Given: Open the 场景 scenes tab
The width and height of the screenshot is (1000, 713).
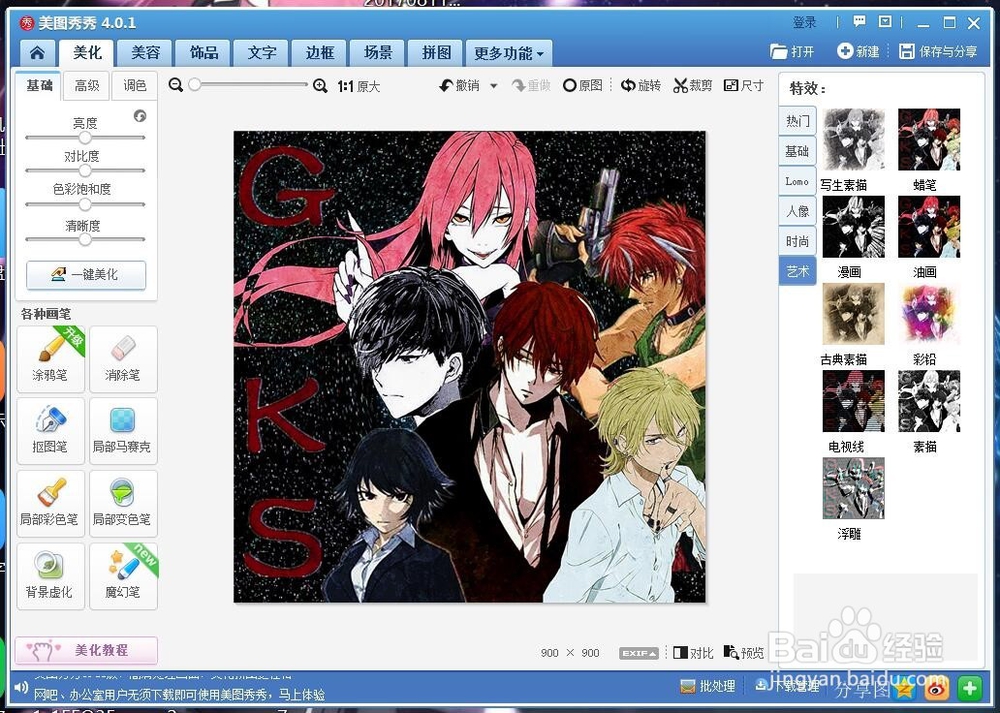Looking at the screenshot, I should point(378,52).
